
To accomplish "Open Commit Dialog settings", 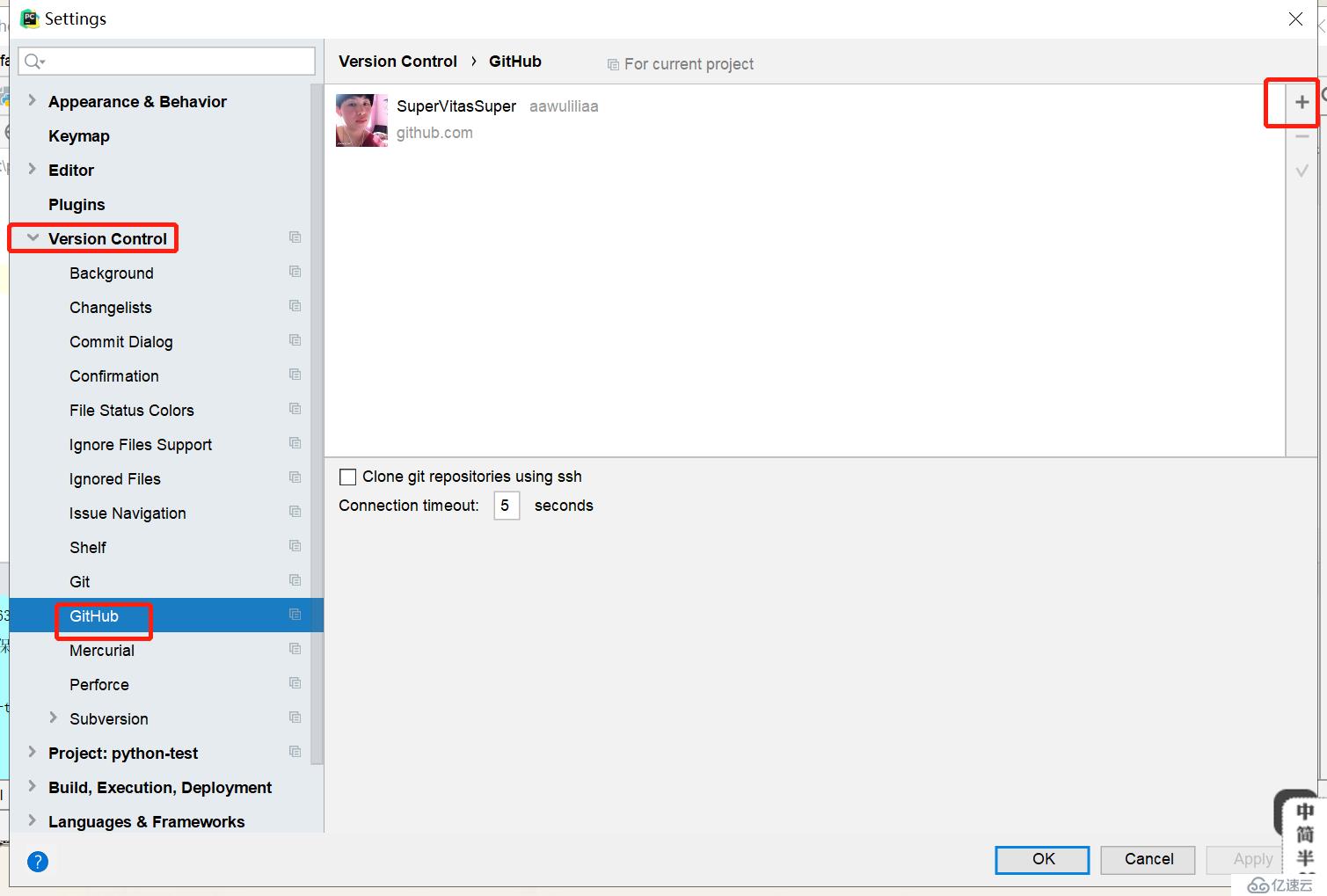I will (121, 342).
